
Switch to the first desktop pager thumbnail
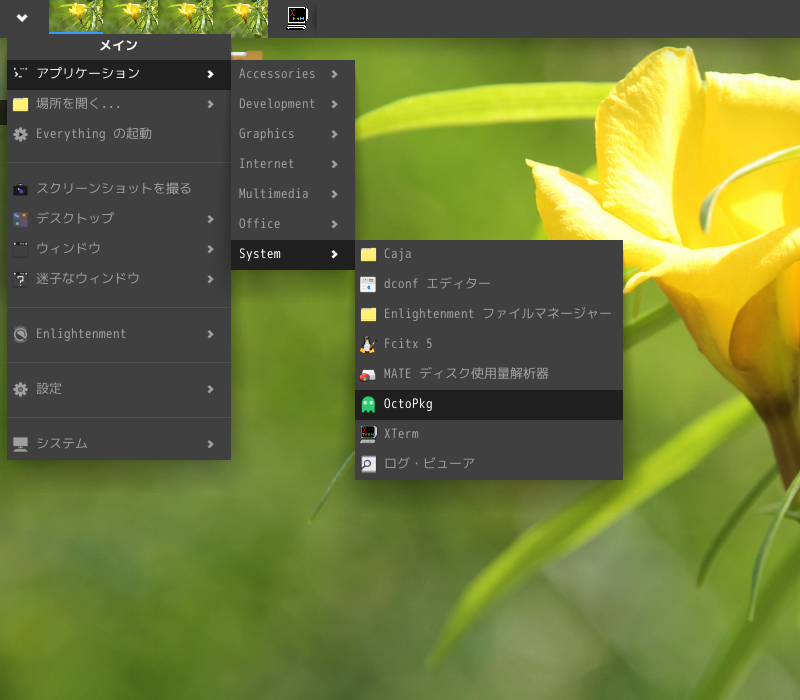coord(76,17)
